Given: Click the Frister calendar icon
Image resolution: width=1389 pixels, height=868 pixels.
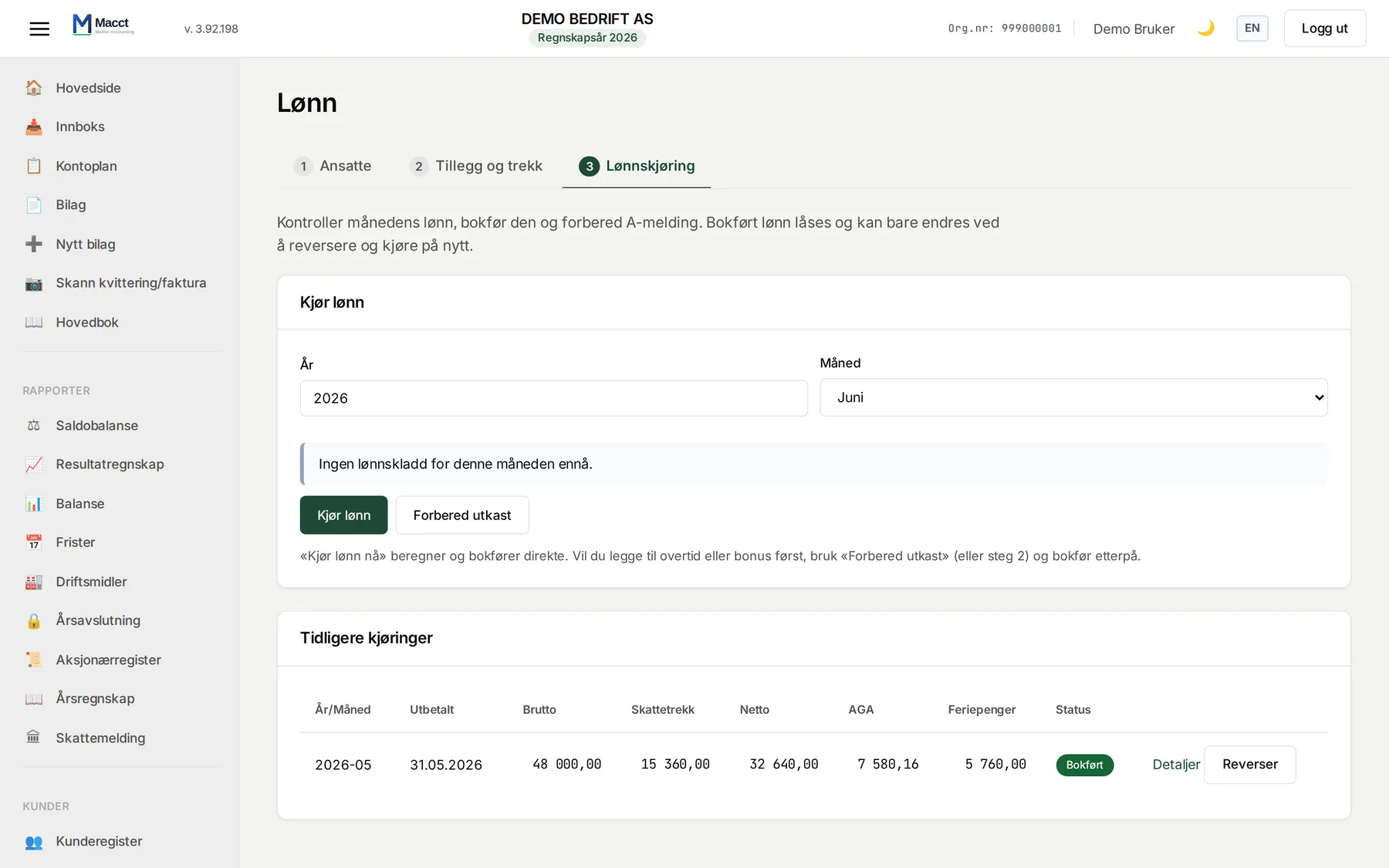Looking at the screenshot, I should click(34, 542).
